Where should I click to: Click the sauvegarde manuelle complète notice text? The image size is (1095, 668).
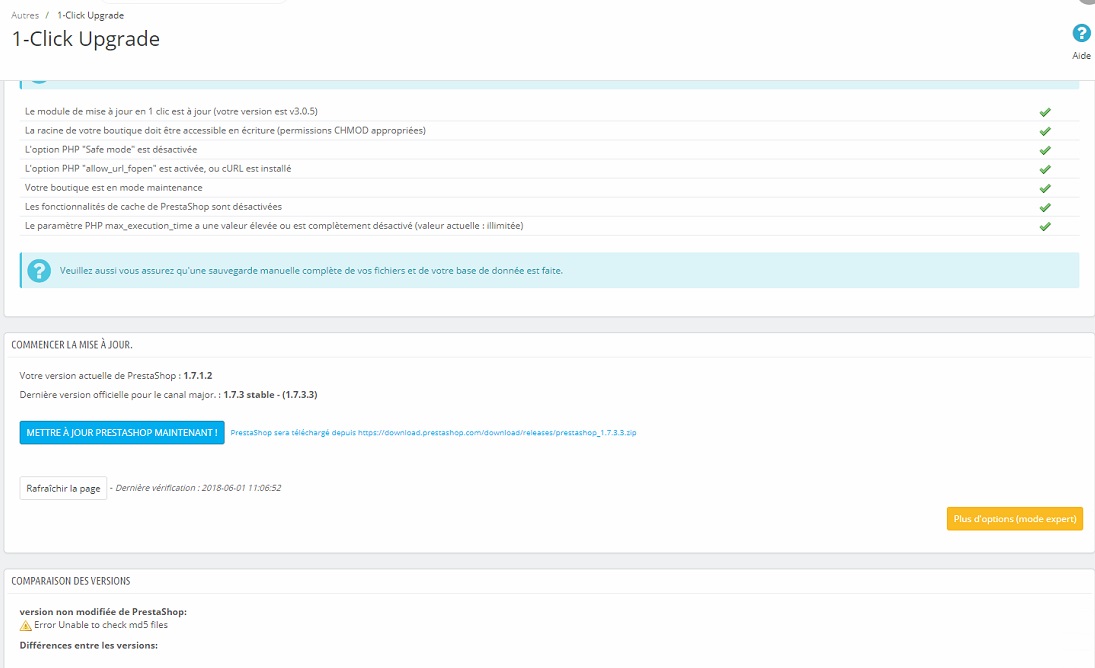coord(311,271)
